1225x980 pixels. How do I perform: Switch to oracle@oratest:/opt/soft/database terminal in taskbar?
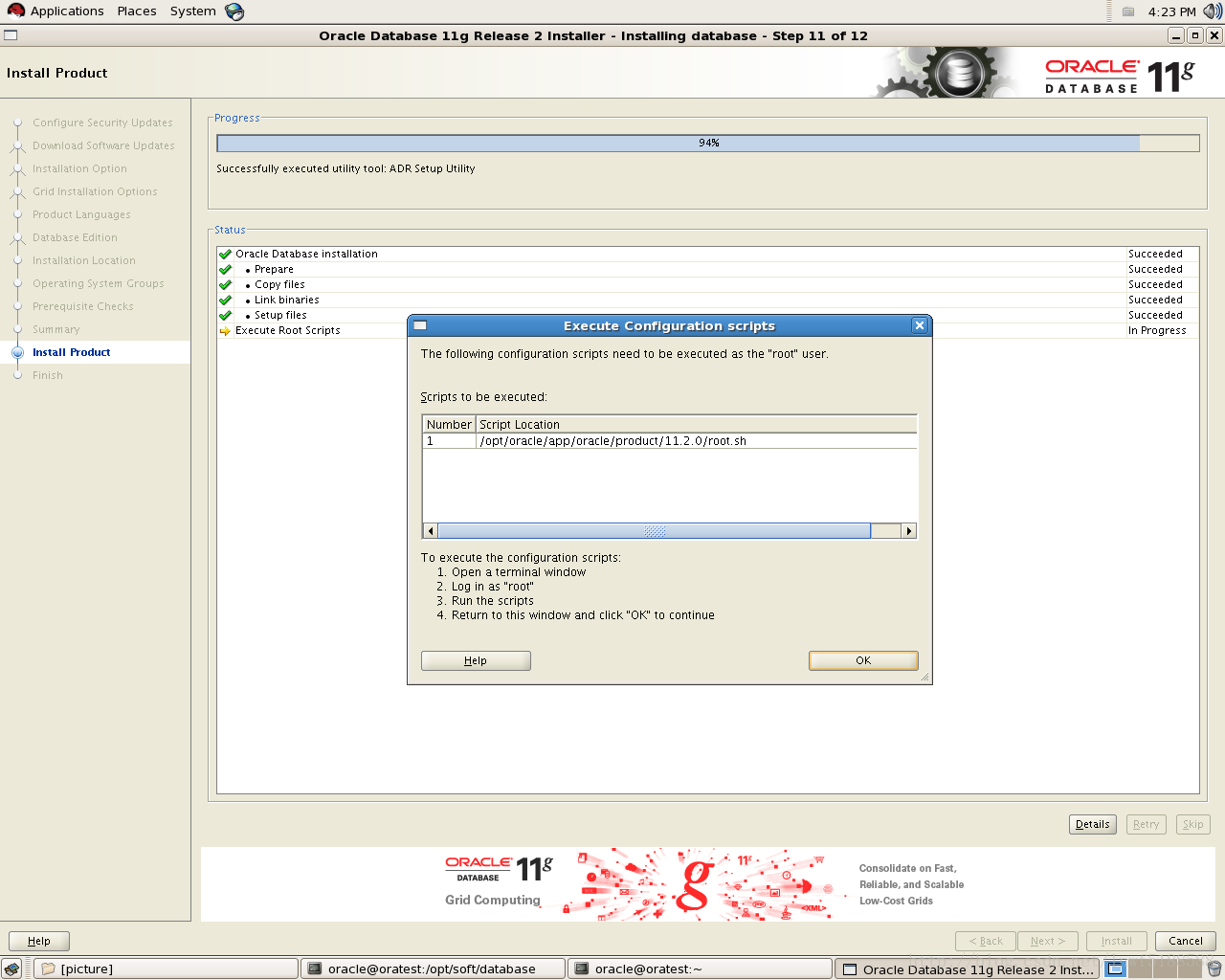coord(434,969)
